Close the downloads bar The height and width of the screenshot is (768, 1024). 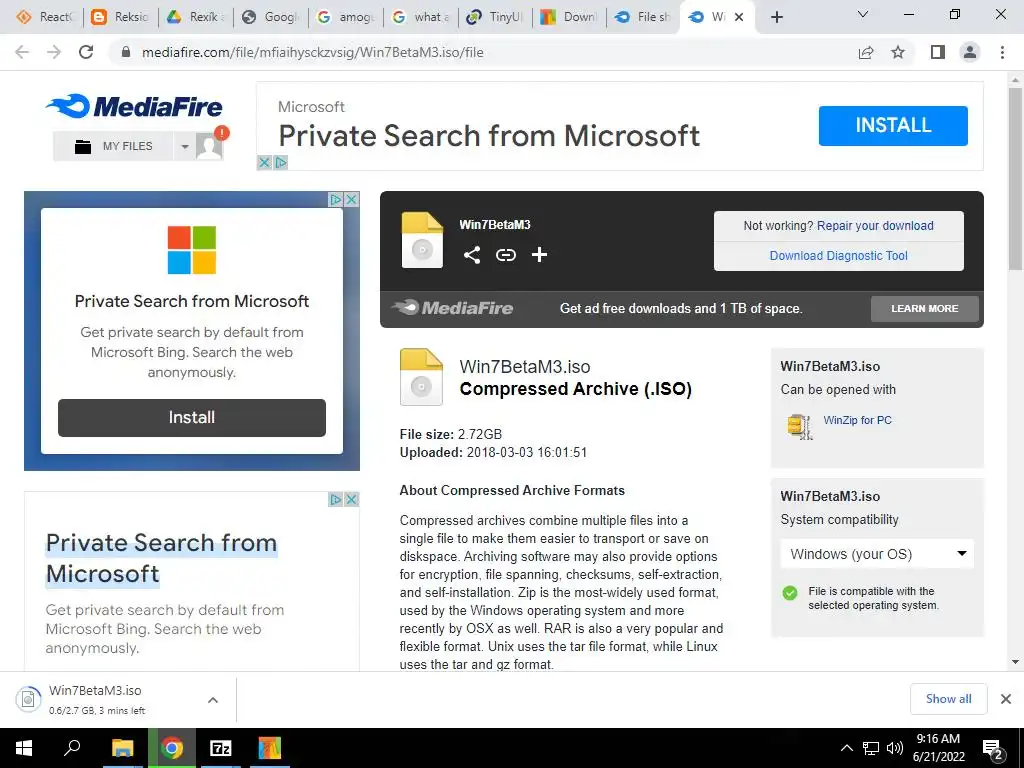click(x=1006, y=699)
